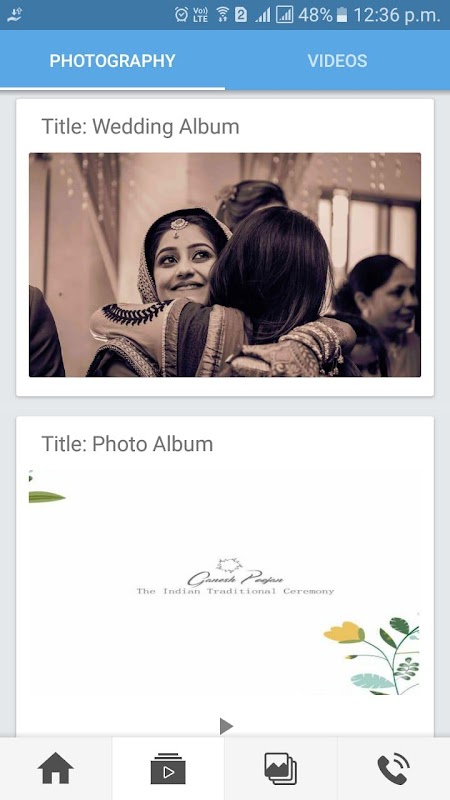Tap the alarm clock status bar icon

(x=181, y=15)
